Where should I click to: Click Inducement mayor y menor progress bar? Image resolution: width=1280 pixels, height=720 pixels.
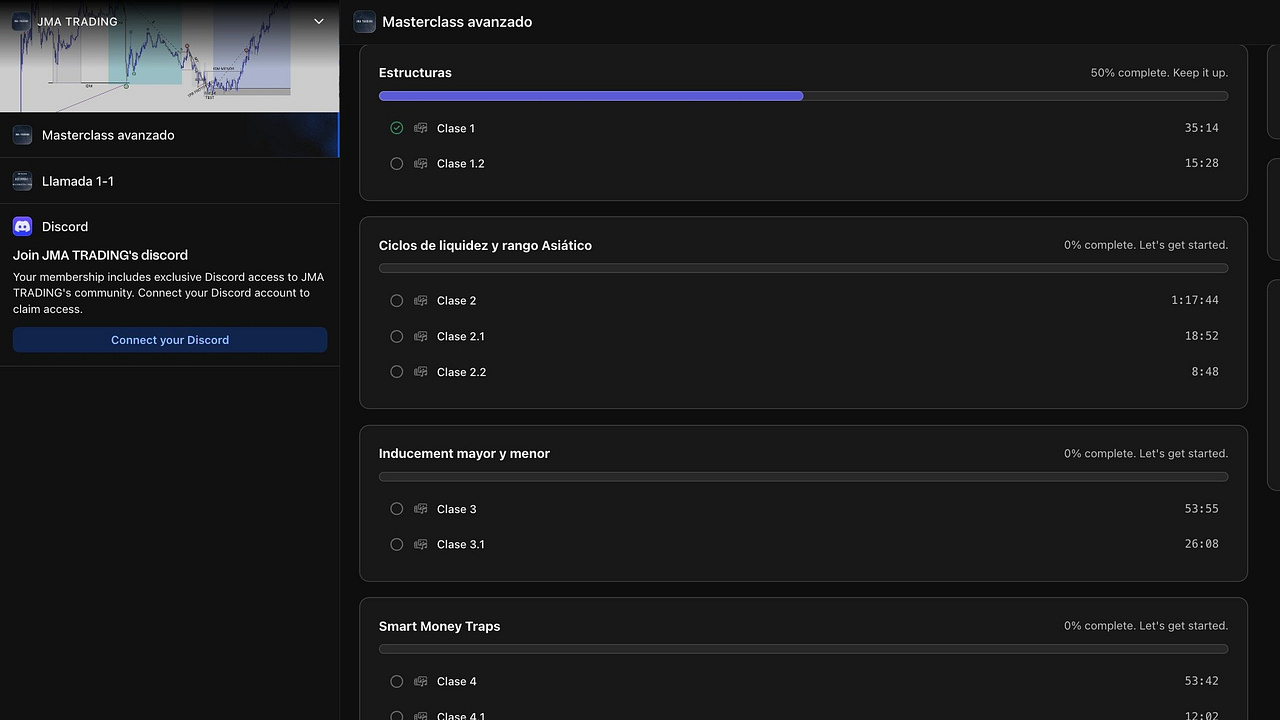(803, 477)
